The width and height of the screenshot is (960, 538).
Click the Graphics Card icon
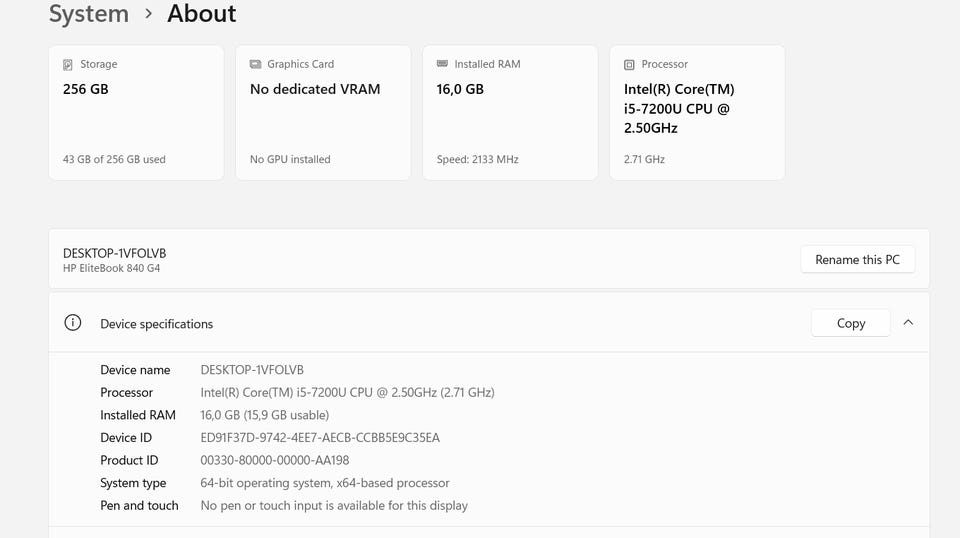pos(255,65)
